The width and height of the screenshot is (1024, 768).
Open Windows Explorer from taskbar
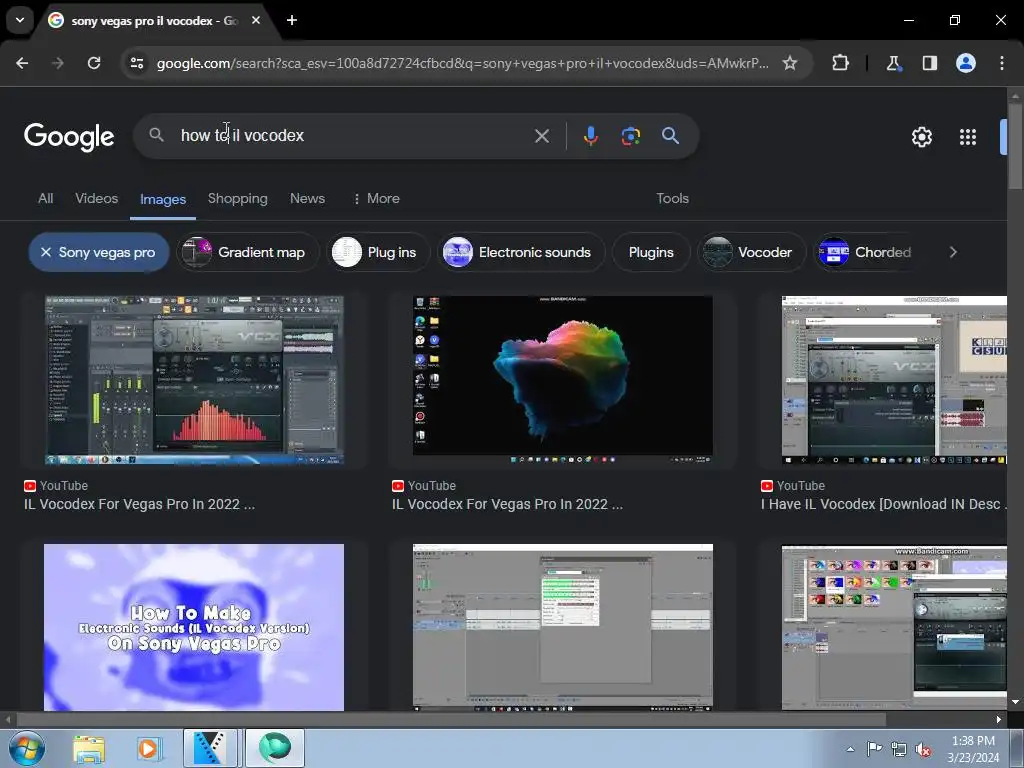coord(89,748)
